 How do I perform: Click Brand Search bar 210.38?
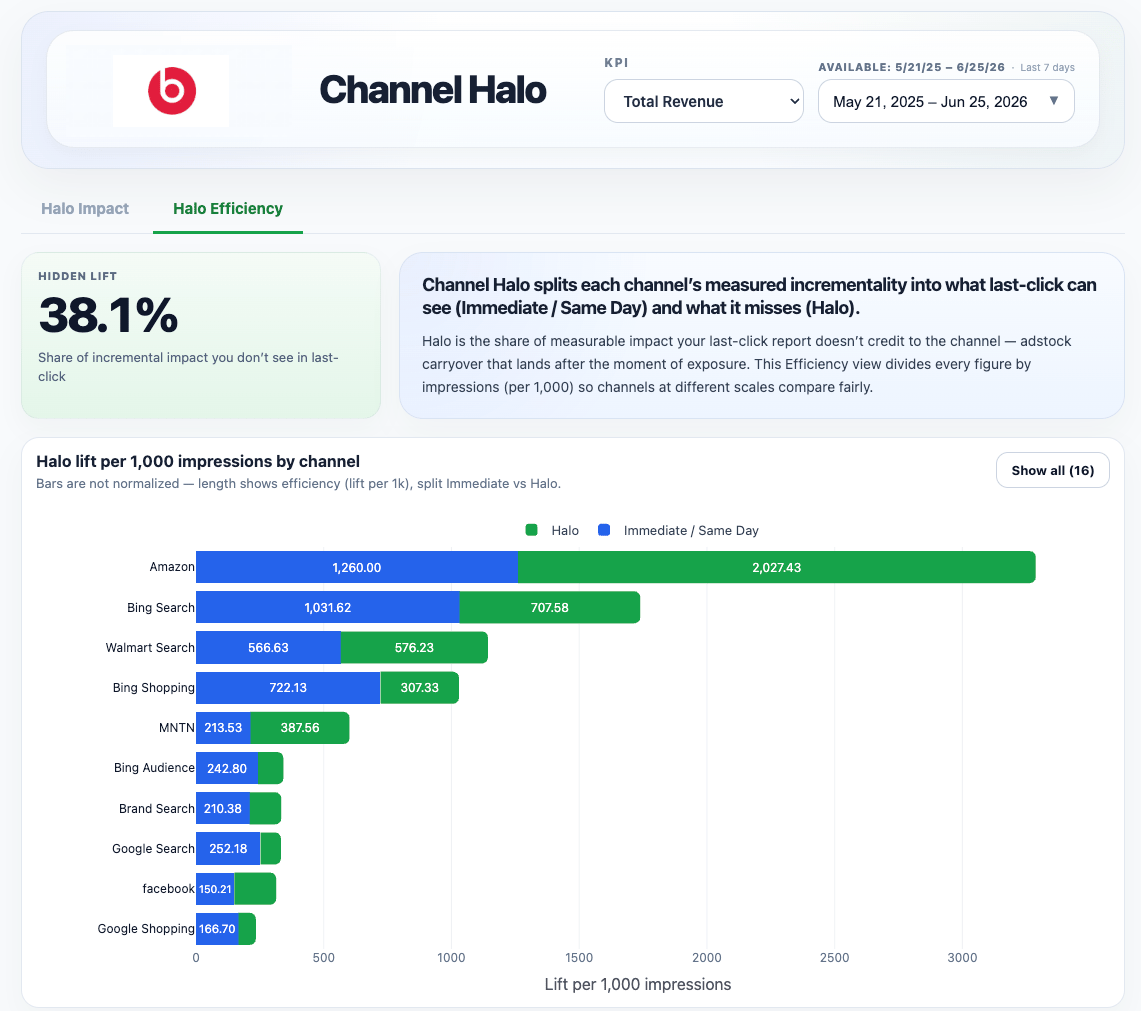point(223,808)
